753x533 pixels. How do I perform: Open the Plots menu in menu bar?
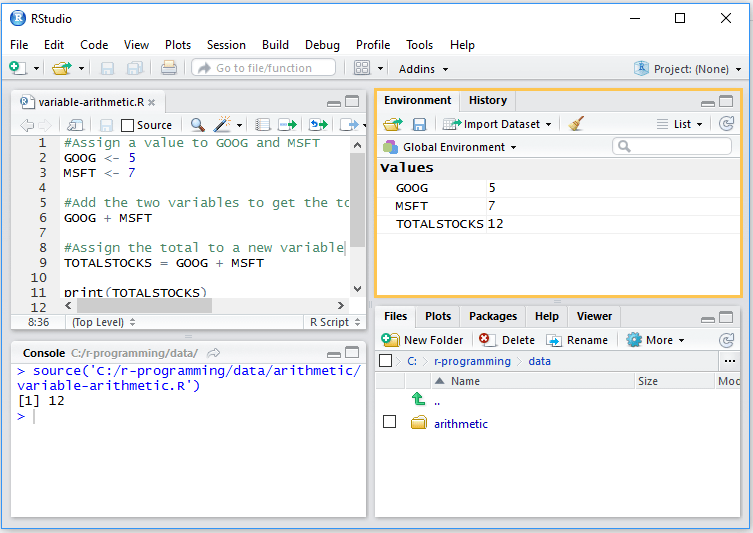(x=178, y=45)
